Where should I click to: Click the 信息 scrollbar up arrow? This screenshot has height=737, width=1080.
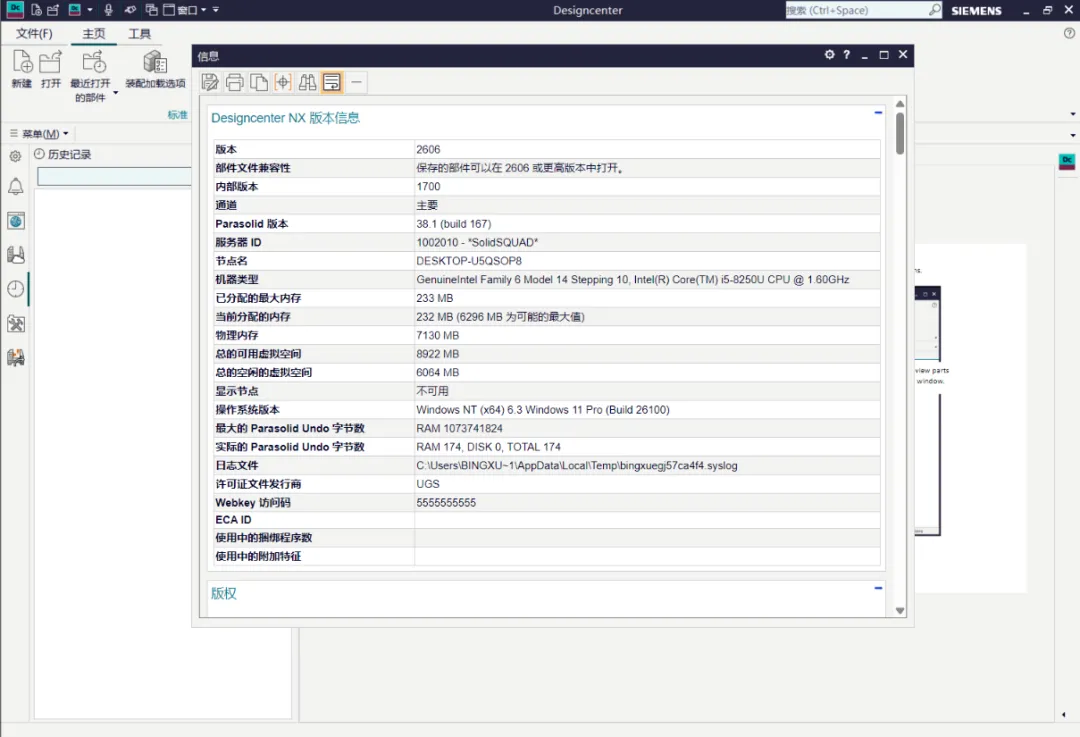click(x=900, y=103)
